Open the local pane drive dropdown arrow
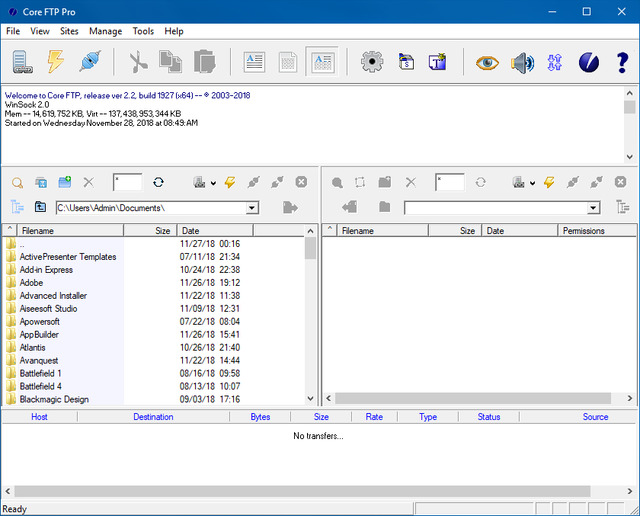The height and width of the screenshot is (516, 640). (212, 183)
